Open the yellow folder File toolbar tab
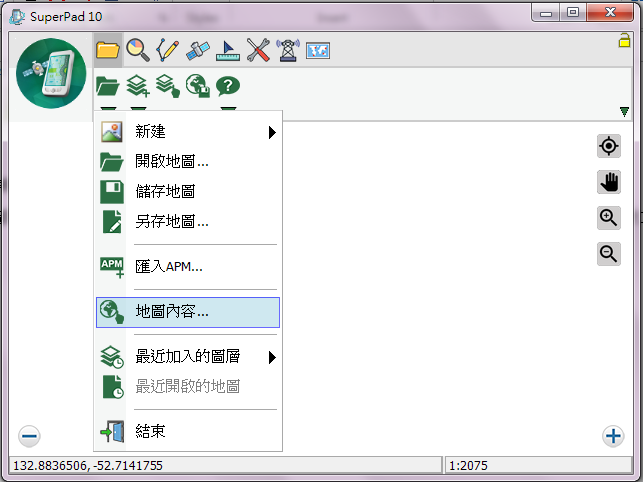Image resolution: width=643 pixels, height=482 pixels. click(x=107, y=50)
